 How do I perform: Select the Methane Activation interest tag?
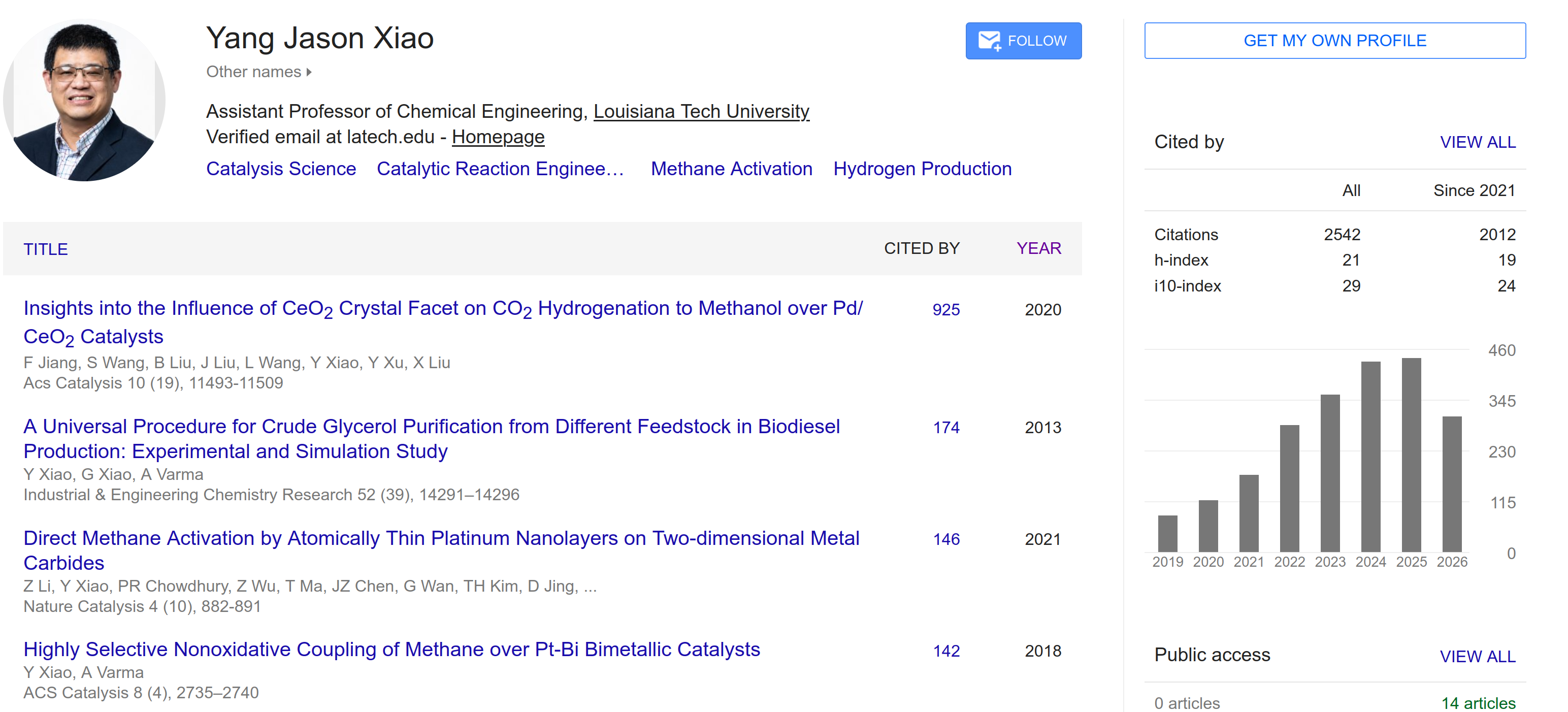(x=732, y=169)
